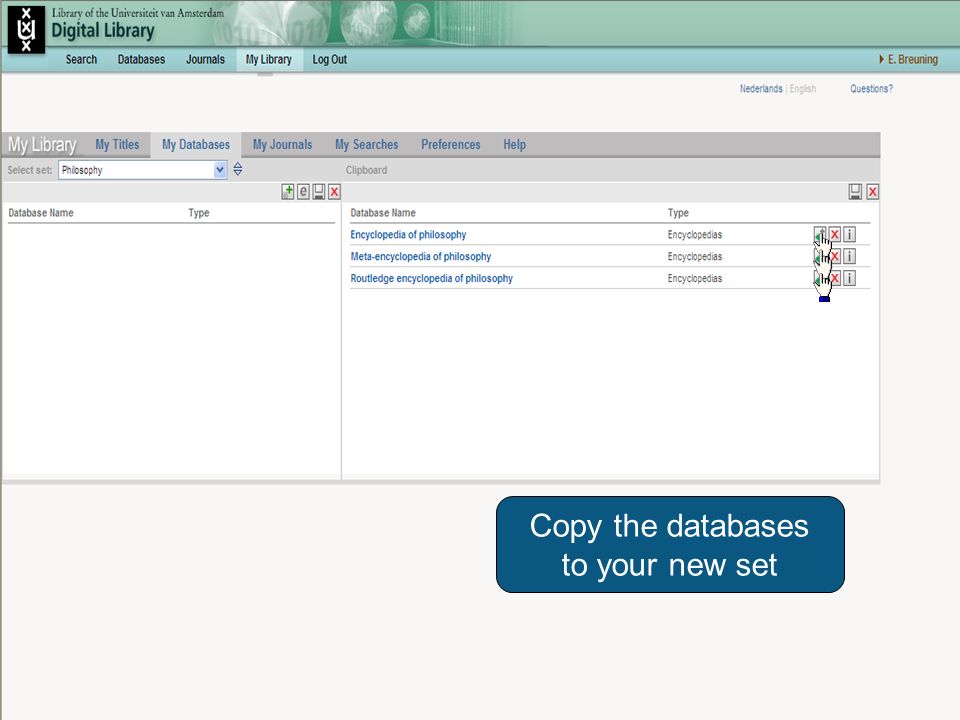Open the Databases menu
960x720 pixels.
[141, 59]
